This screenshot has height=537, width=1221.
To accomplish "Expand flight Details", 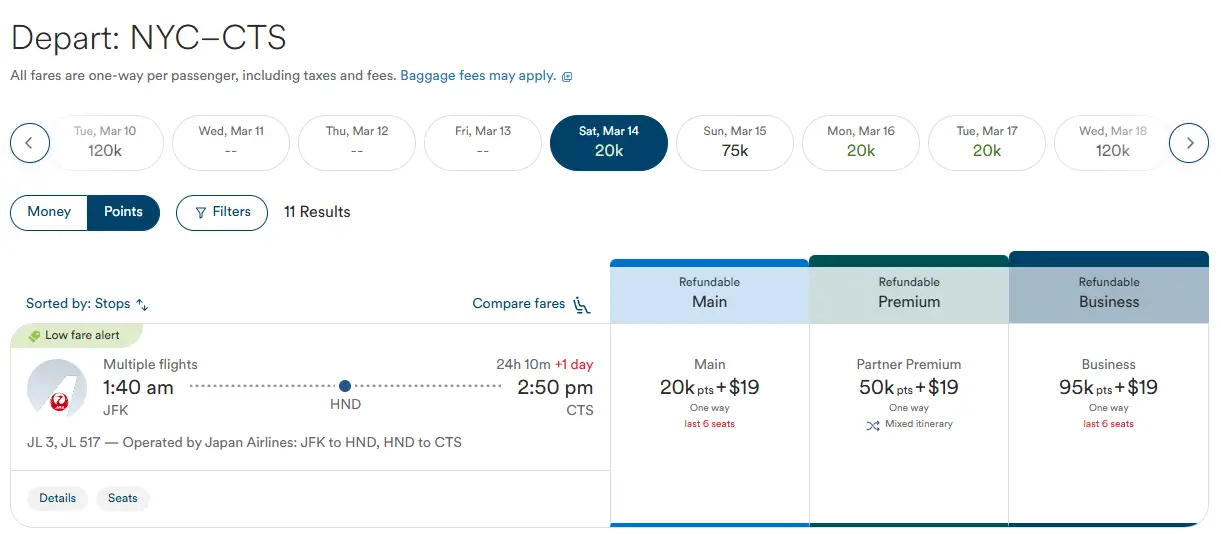I will (58, 498).
